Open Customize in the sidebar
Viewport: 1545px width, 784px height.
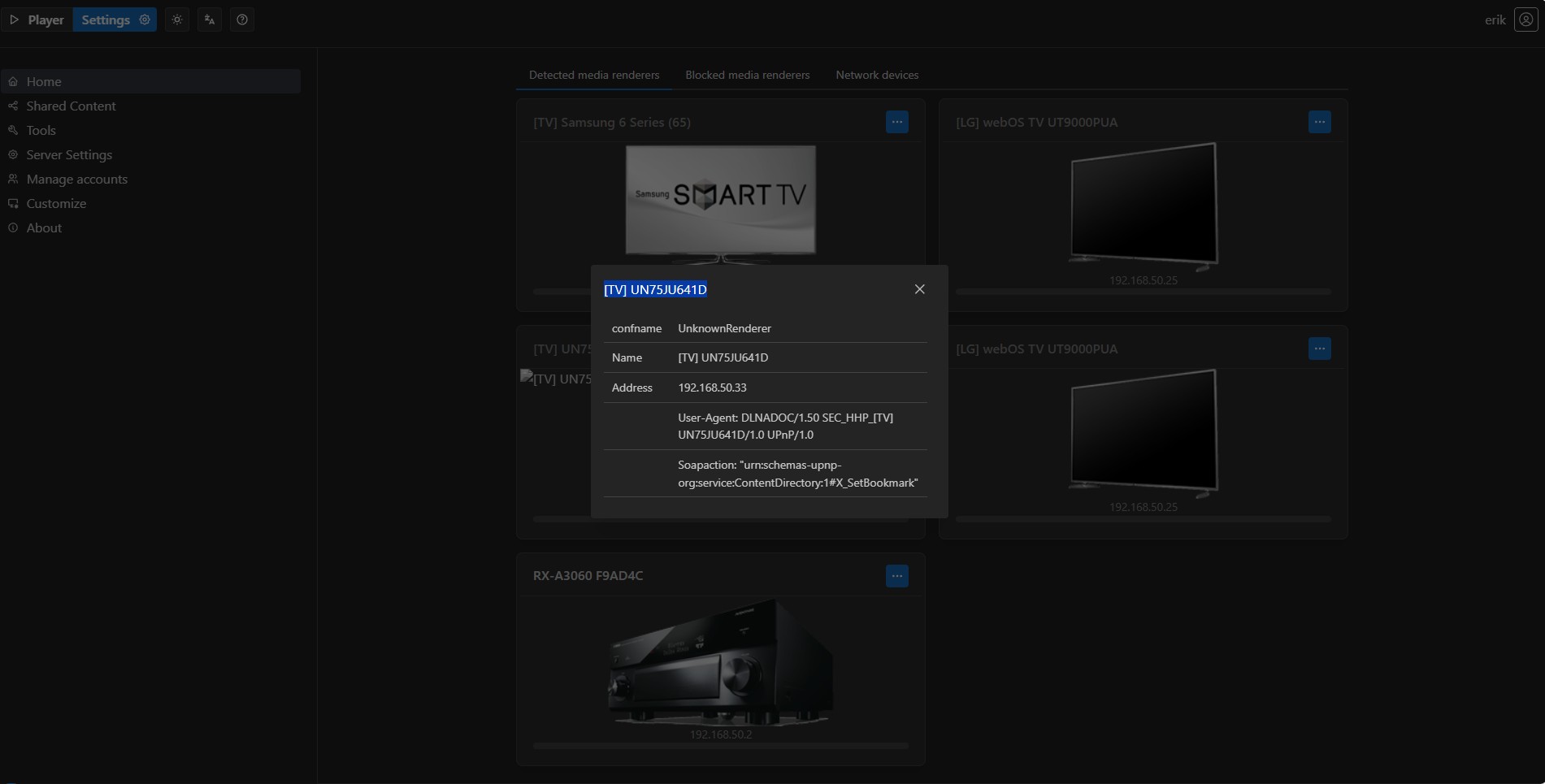[151, 203]
